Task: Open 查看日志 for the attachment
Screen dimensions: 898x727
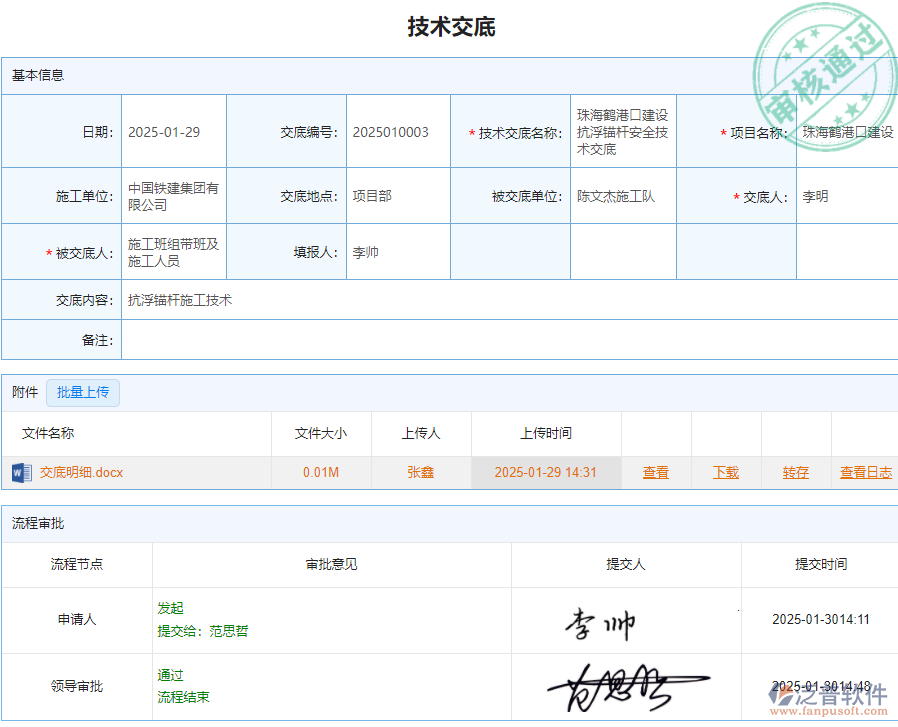Action: [866, 471]
